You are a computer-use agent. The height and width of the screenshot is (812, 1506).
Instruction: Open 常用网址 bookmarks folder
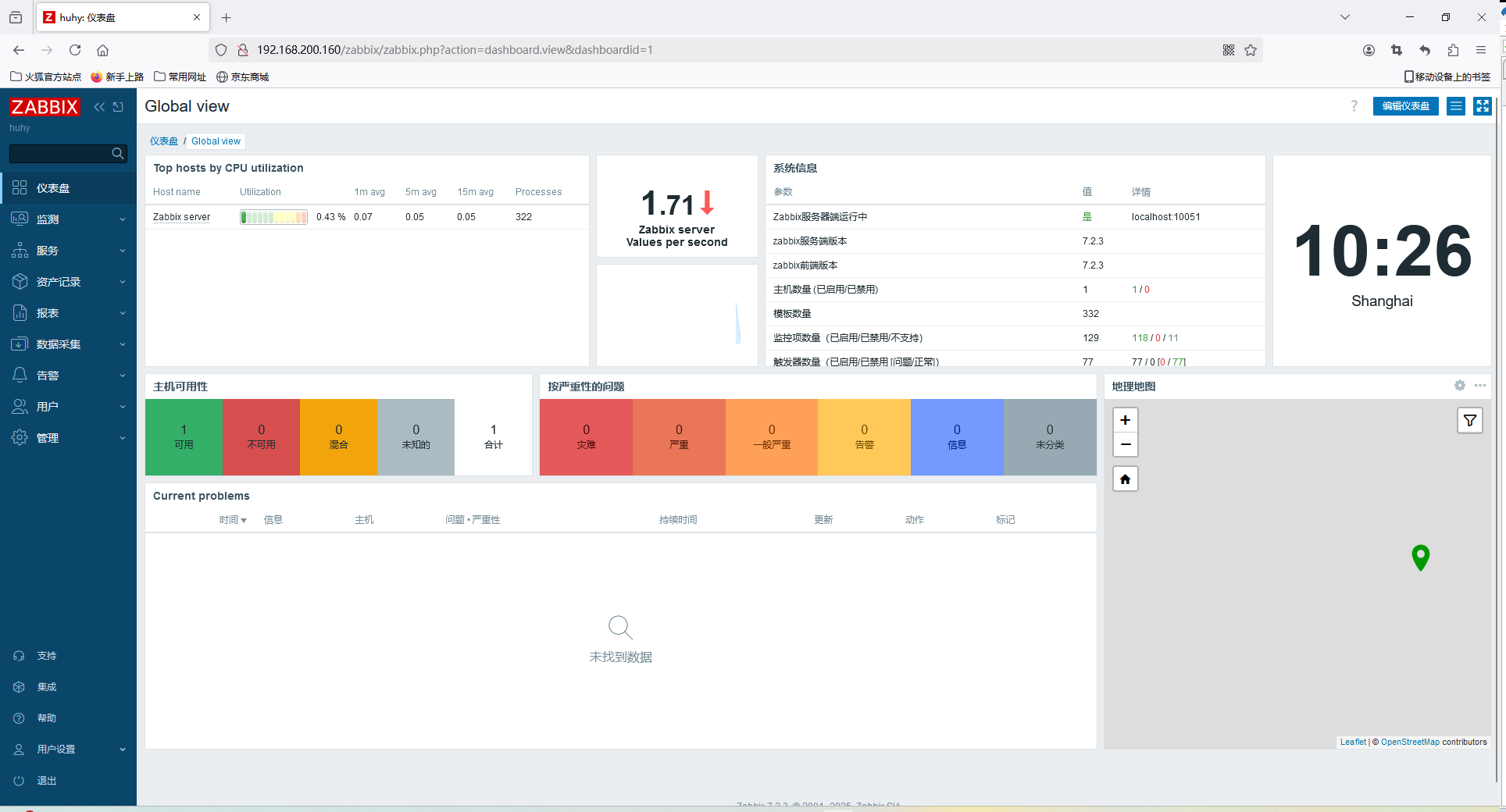pyautogui.click(x=180, y=77)
